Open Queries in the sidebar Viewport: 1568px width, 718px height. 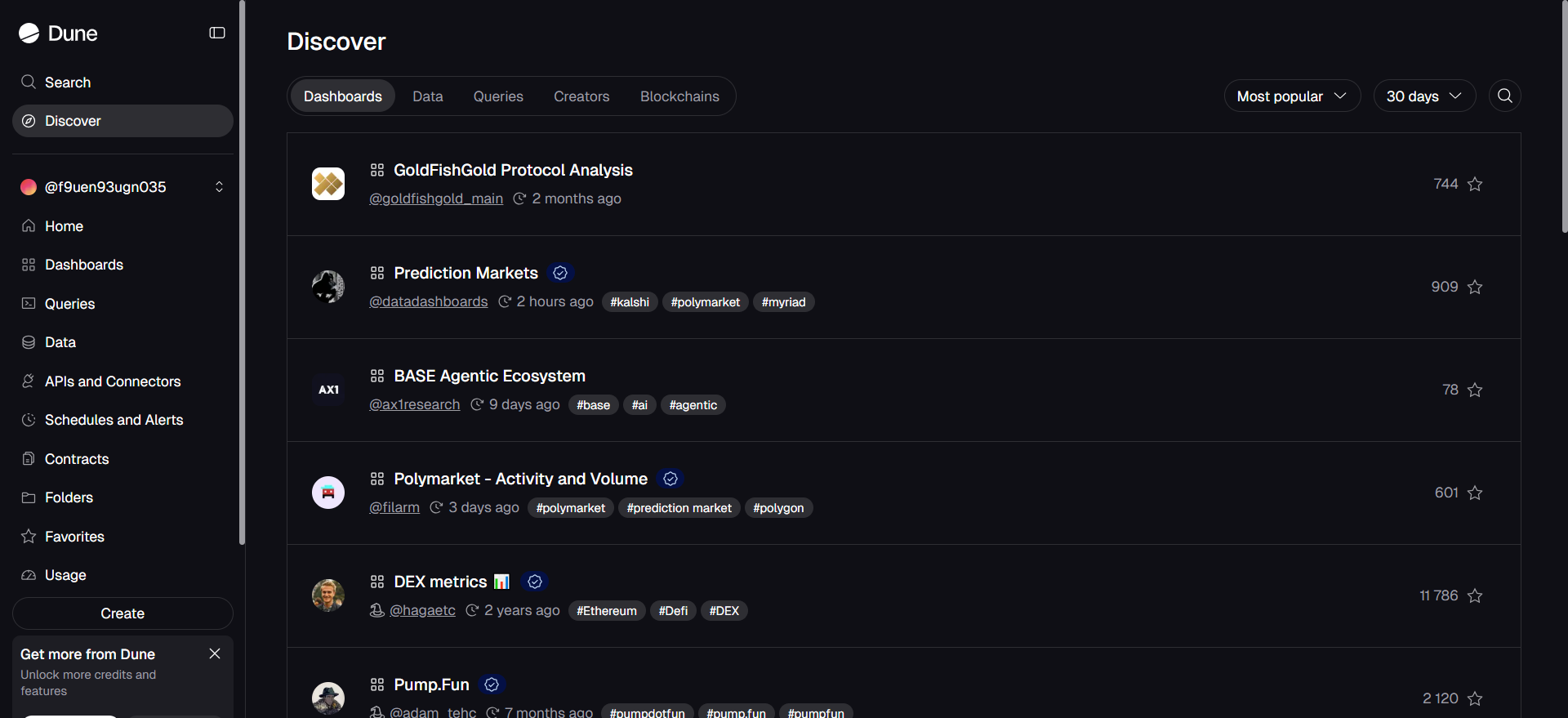coord(122,304)
